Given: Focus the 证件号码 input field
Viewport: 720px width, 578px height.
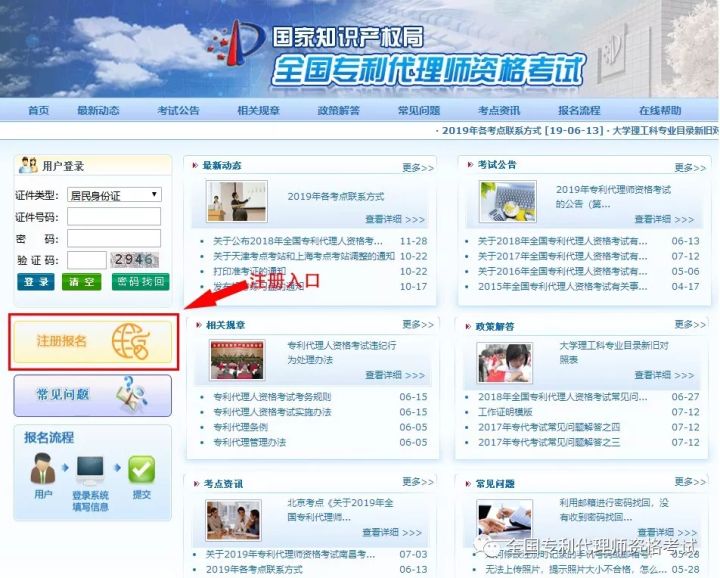Looking at the screenshot, I should pos(114,216).
